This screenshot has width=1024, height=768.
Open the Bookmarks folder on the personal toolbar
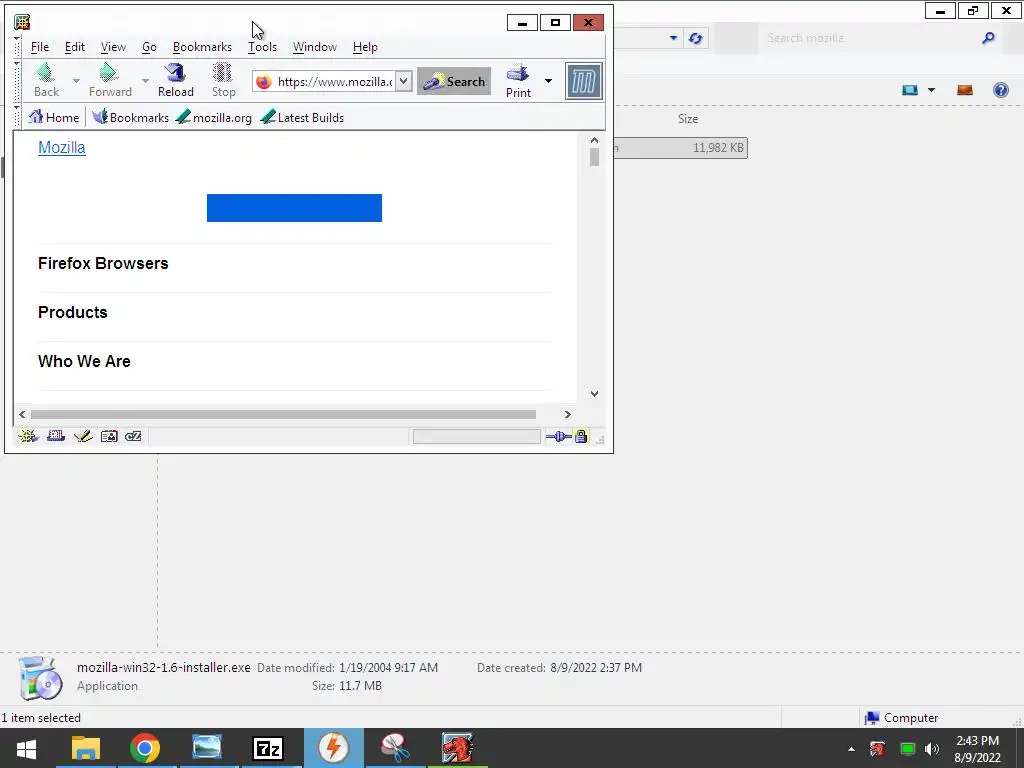pos(131,118)
